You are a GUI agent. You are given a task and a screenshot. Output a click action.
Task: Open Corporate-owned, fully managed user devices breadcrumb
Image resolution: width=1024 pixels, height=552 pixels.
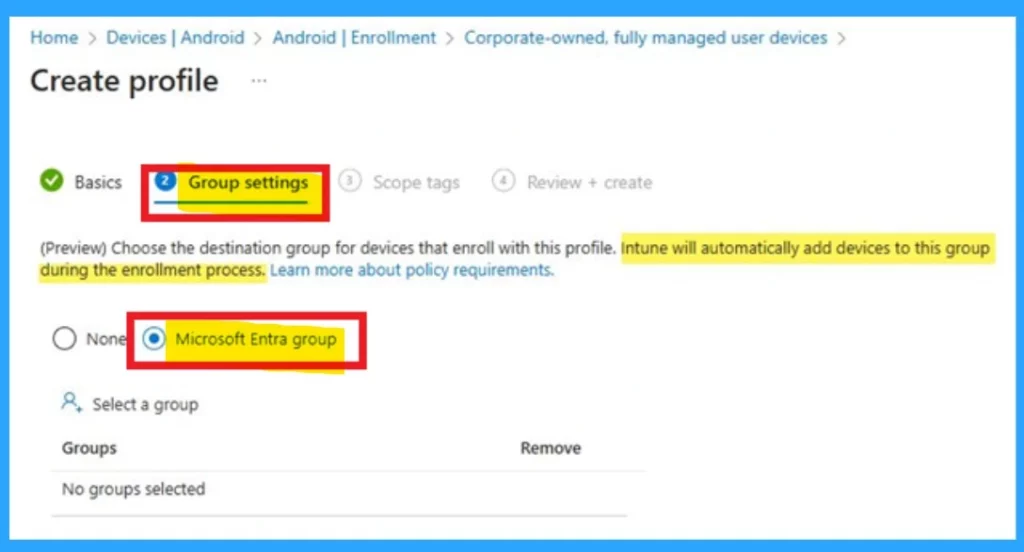(645, 38)
